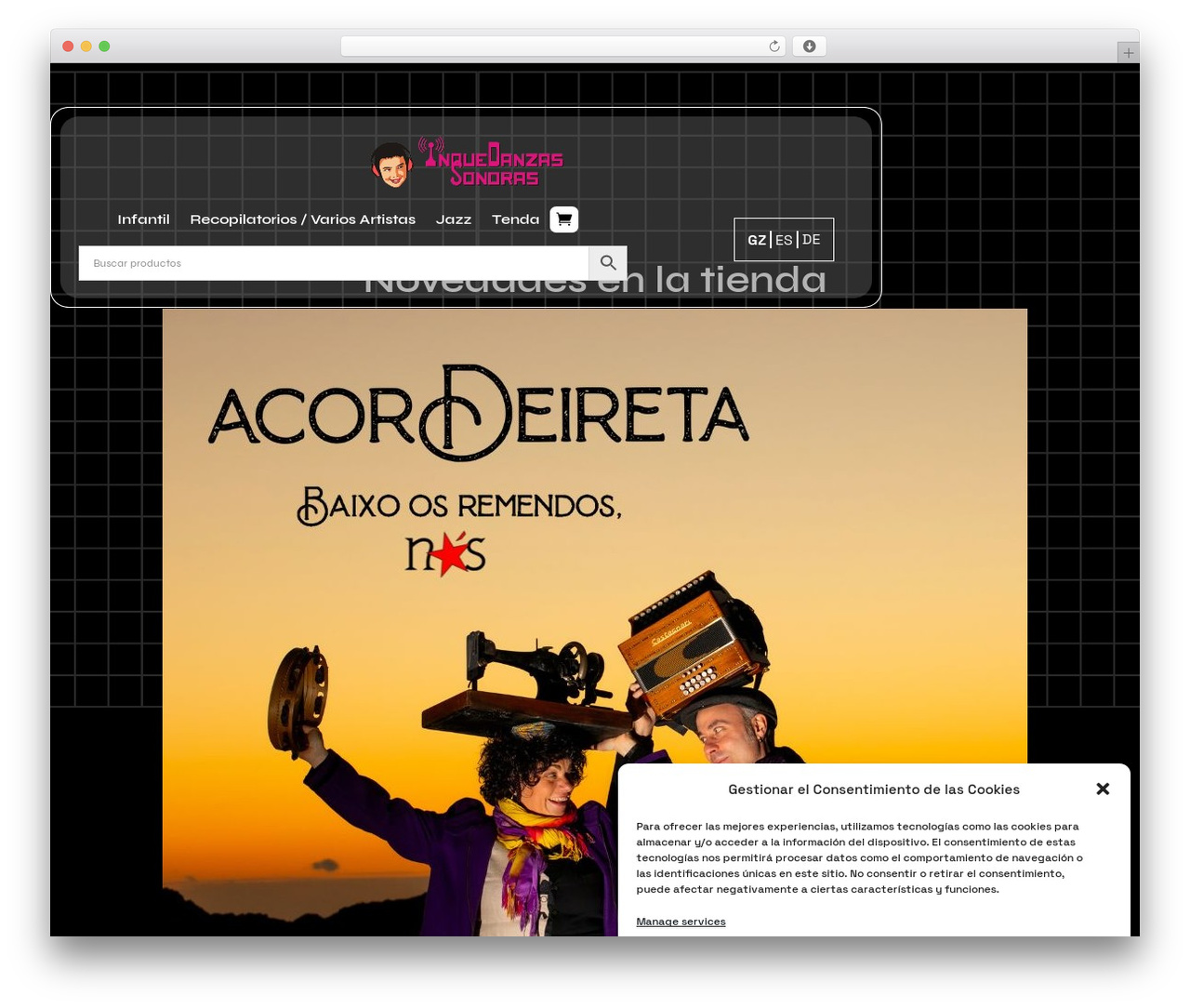Open Recopilatorios / Varios Artistas menu
Image resolution: width=1190 pixels, height=1008 pixels.
click(303, 219)
